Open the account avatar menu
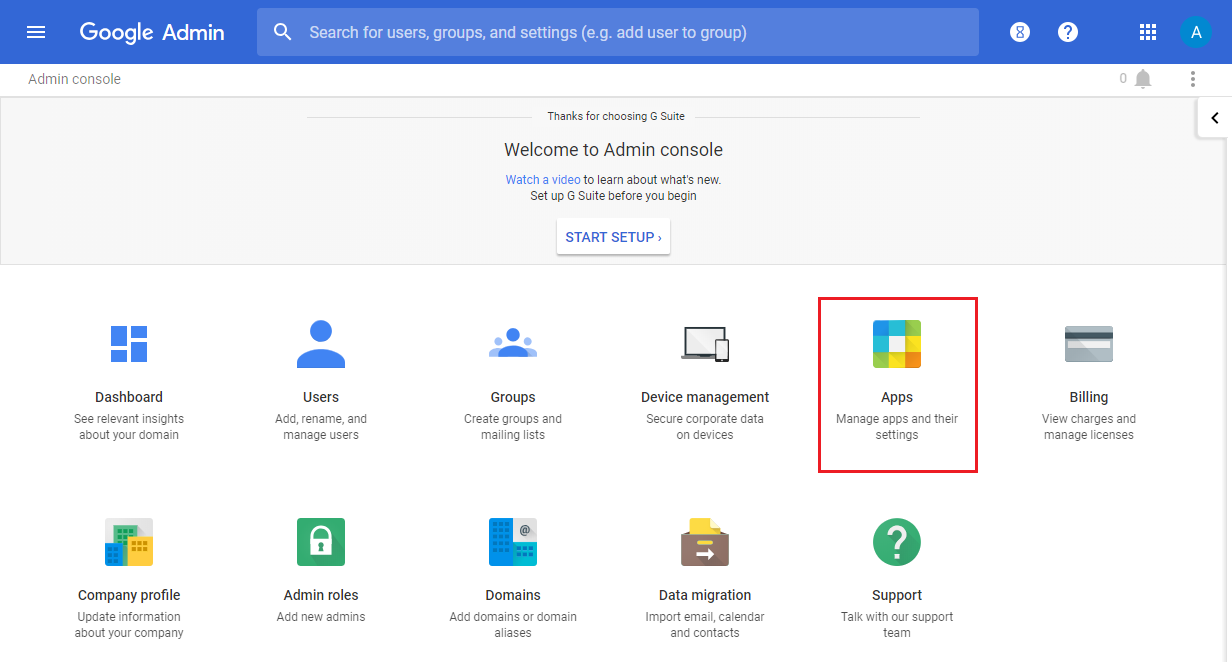The image size is (1232, 662). tap(1196, 32)
